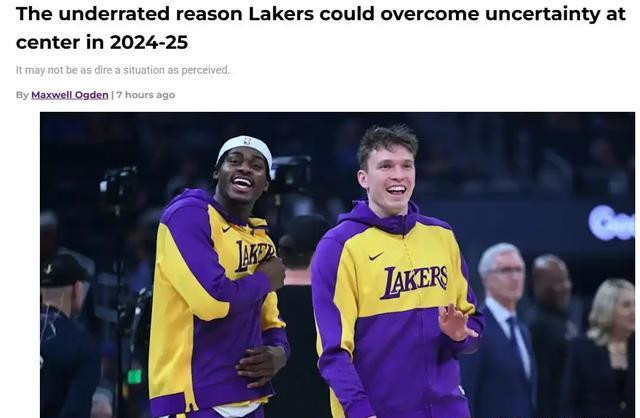
Task: Click the gray-haired man in the suit
Action: [504, 327]
